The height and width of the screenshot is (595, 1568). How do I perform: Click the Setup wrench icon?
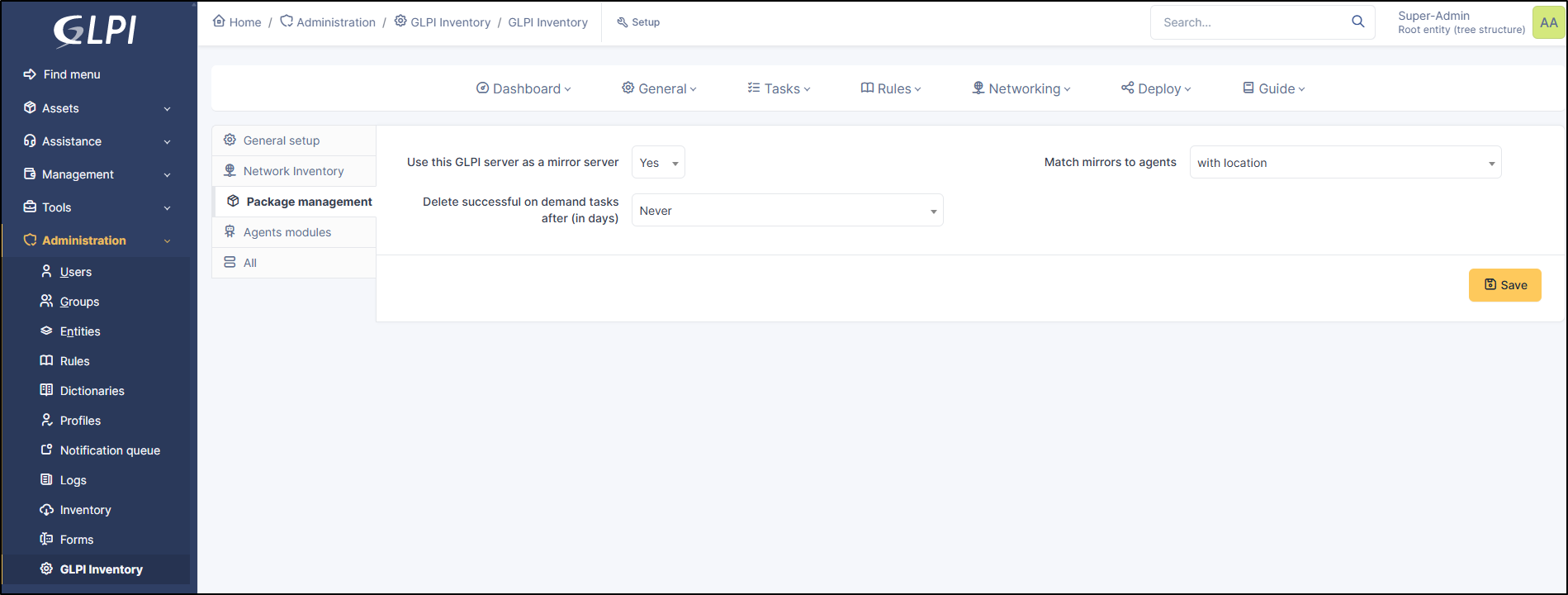pyautogui.click(x=623, y=22)
